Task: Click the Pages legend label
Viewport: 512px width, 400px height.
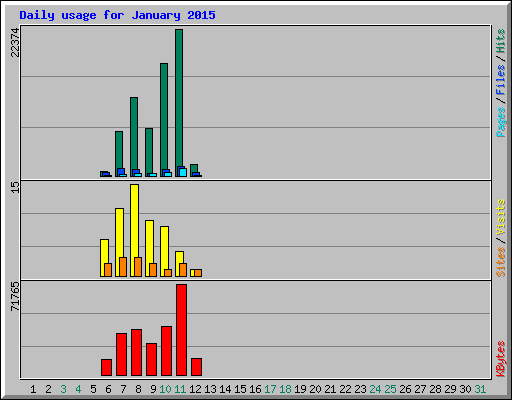Action: click(501, 122)
